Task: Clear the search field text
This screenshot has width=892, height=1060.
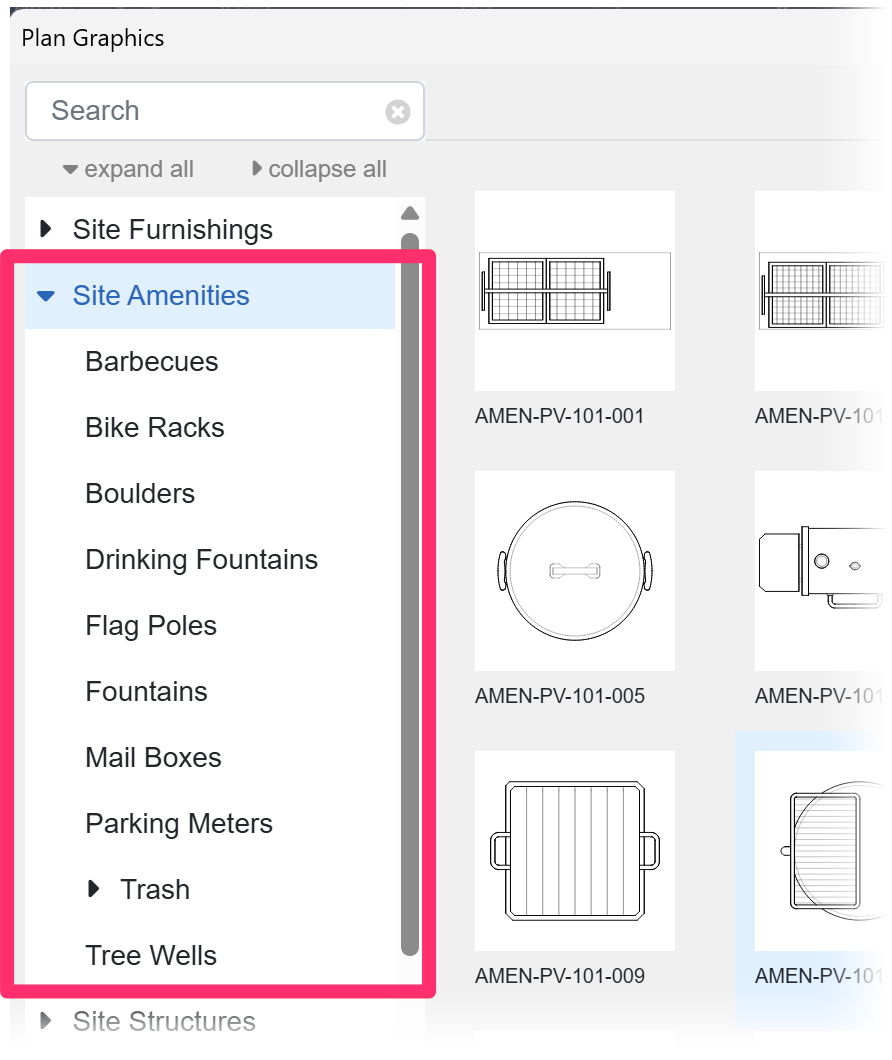Action: click(x=397, y=111)
